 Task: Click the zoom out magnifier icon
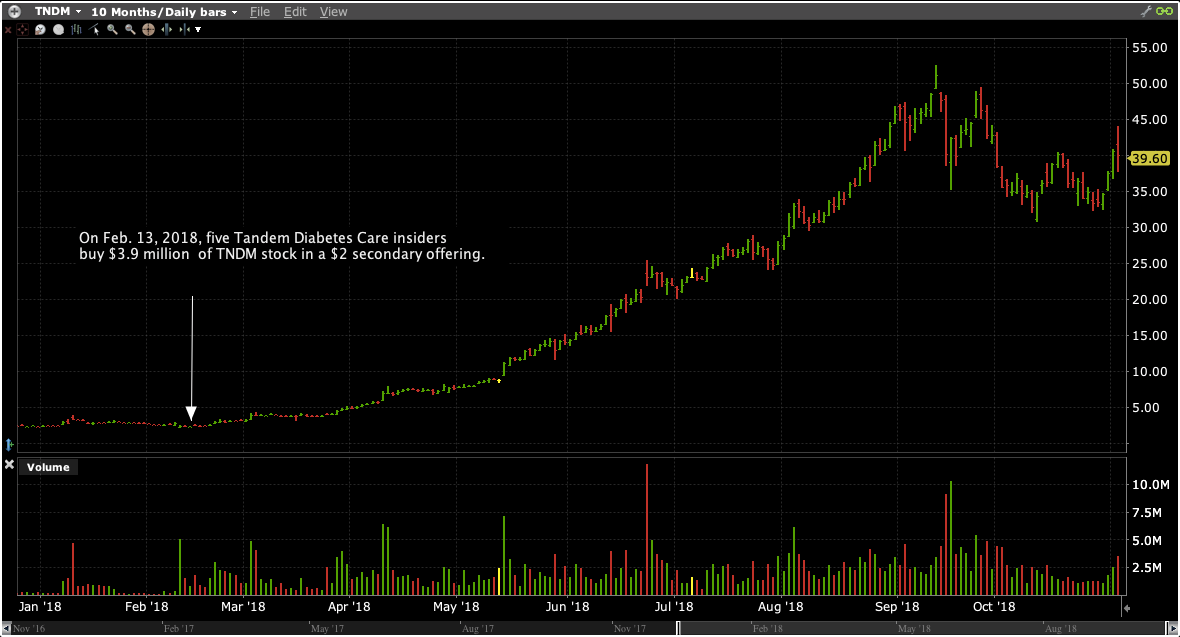[x=129, y=30]
